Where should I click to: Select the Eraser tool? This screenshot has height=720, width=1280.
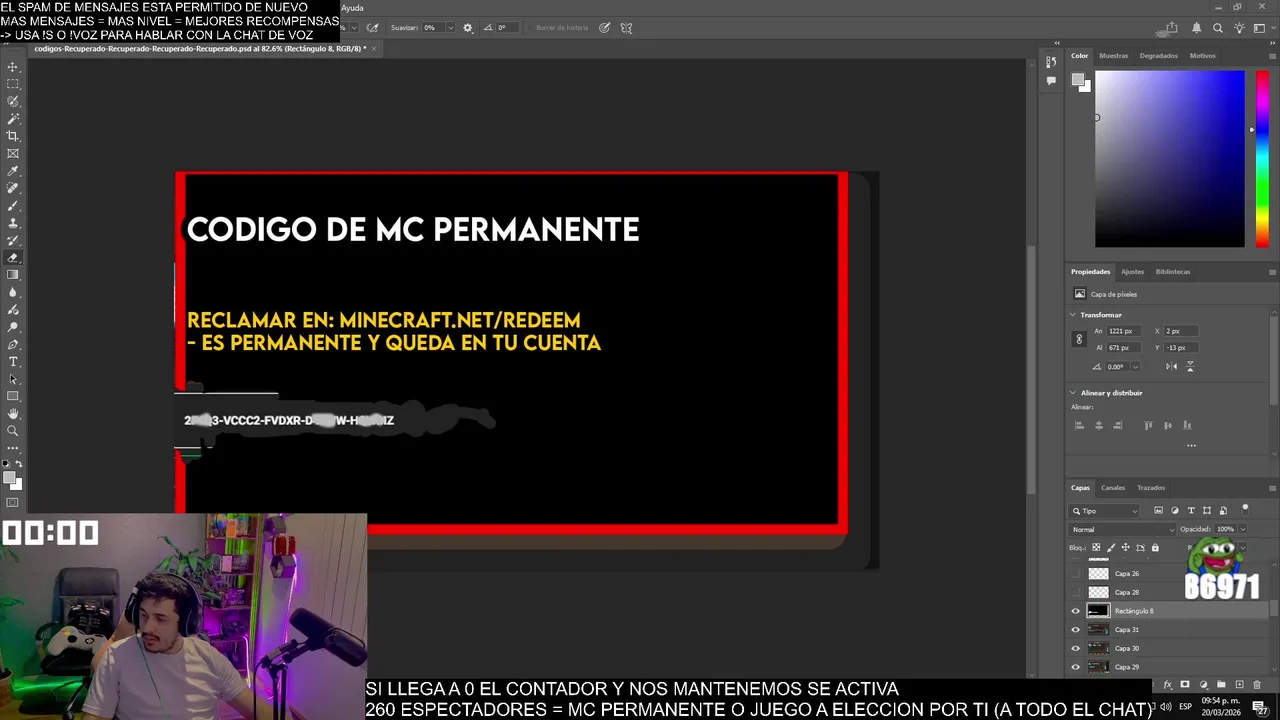click(x=13, y=257)
